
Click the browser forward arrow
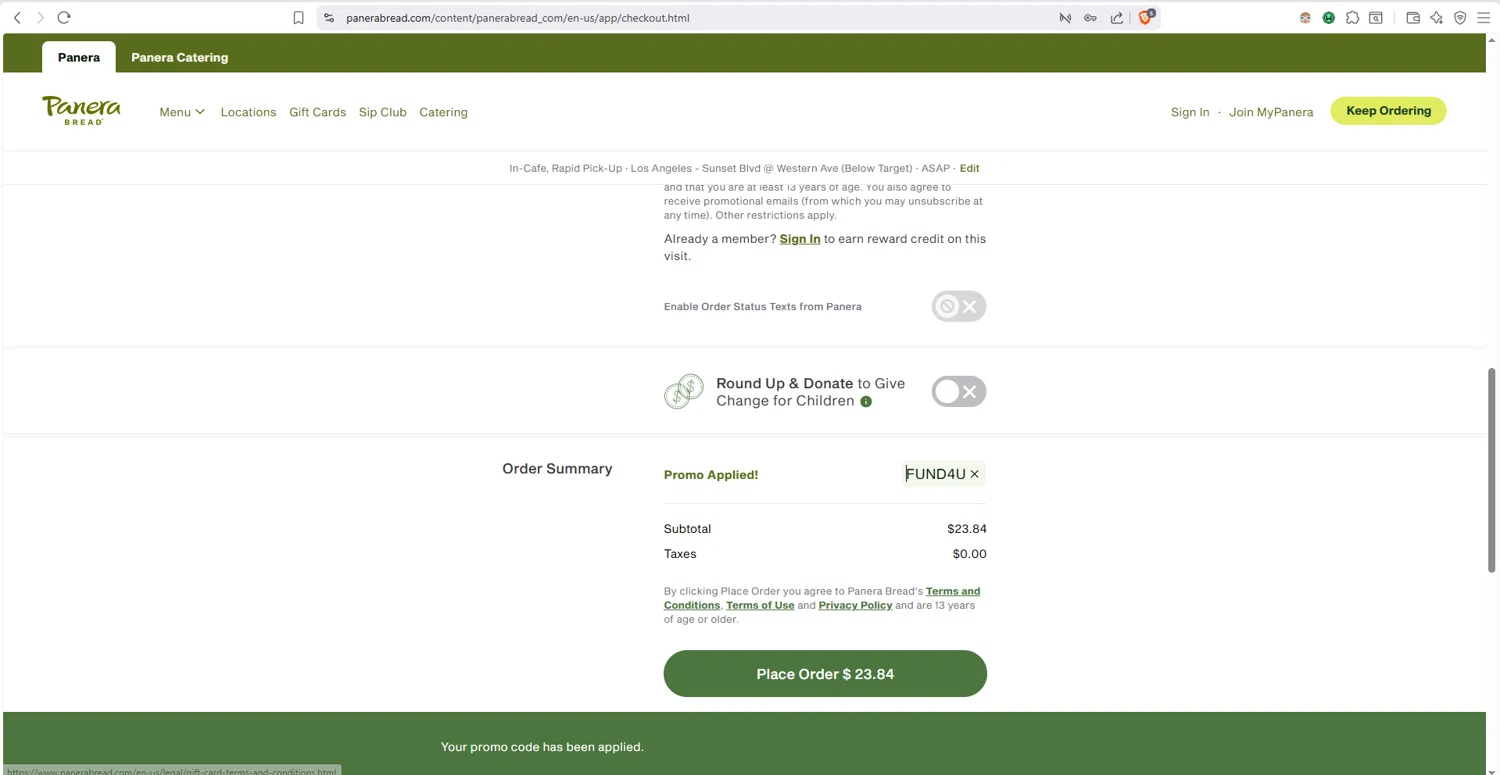(x=40, y=18)
